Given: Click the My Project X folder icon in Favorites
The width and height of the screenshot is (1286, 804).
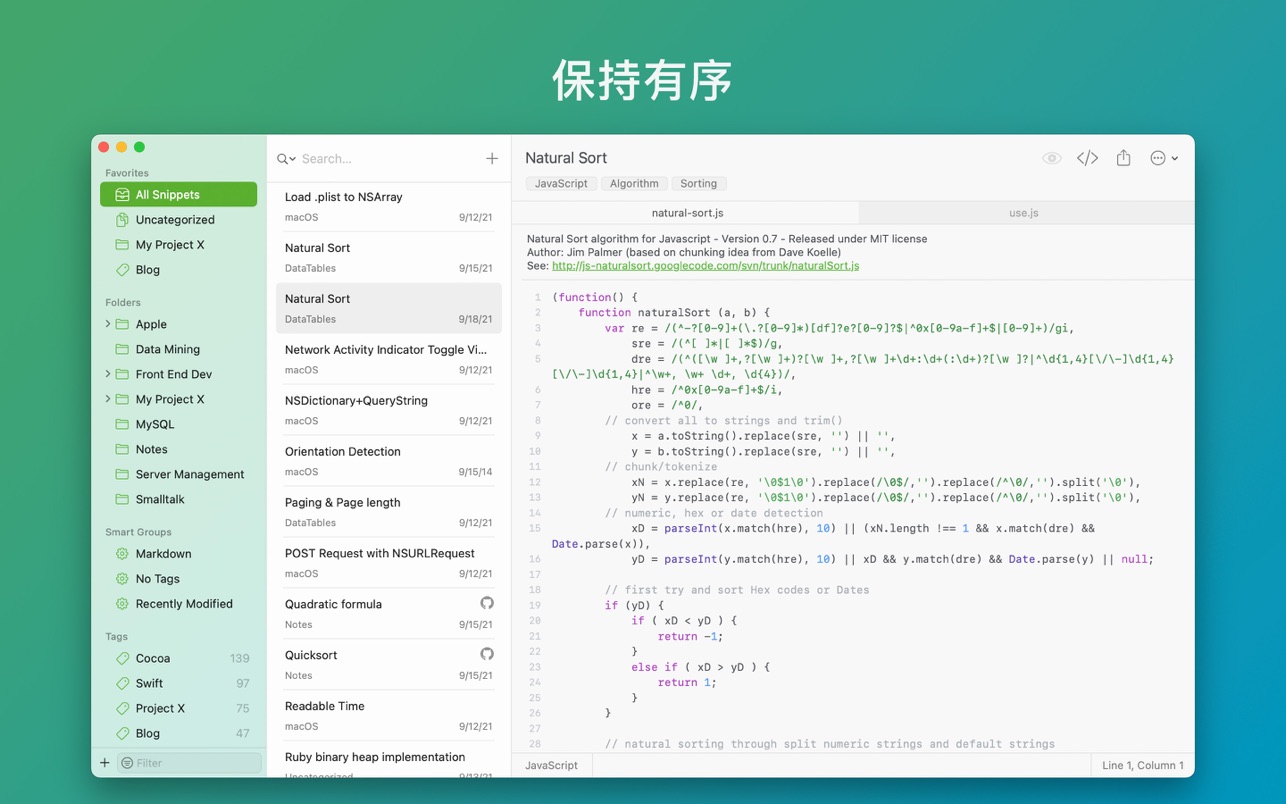Looking at the screenshot, I should (122, 245).
